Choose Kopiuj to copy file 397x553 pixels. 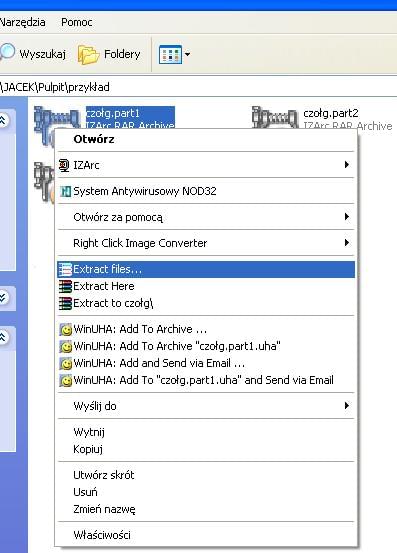pos(206,449)
